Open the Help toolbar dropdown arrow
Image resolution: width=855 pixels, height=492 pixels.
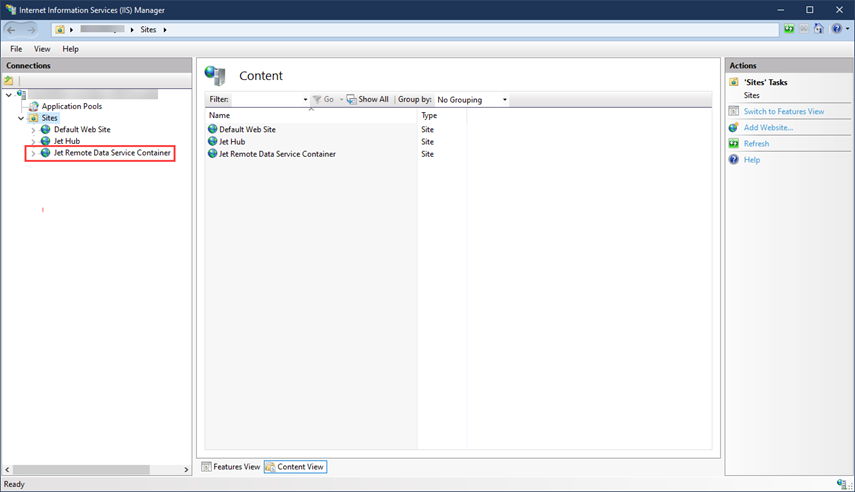[847, 29]
